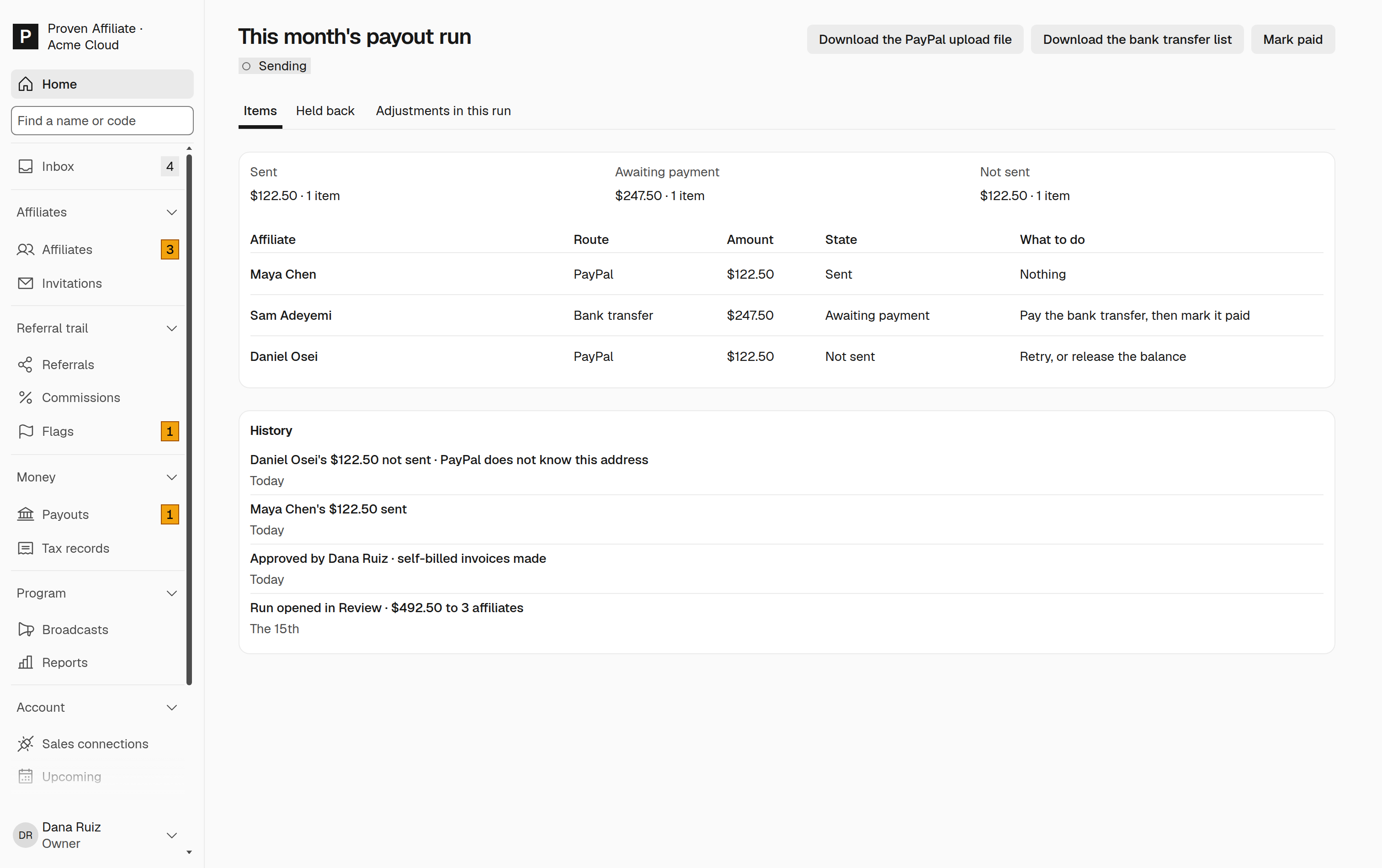Click the Sending status badge

tap(274, 66)
